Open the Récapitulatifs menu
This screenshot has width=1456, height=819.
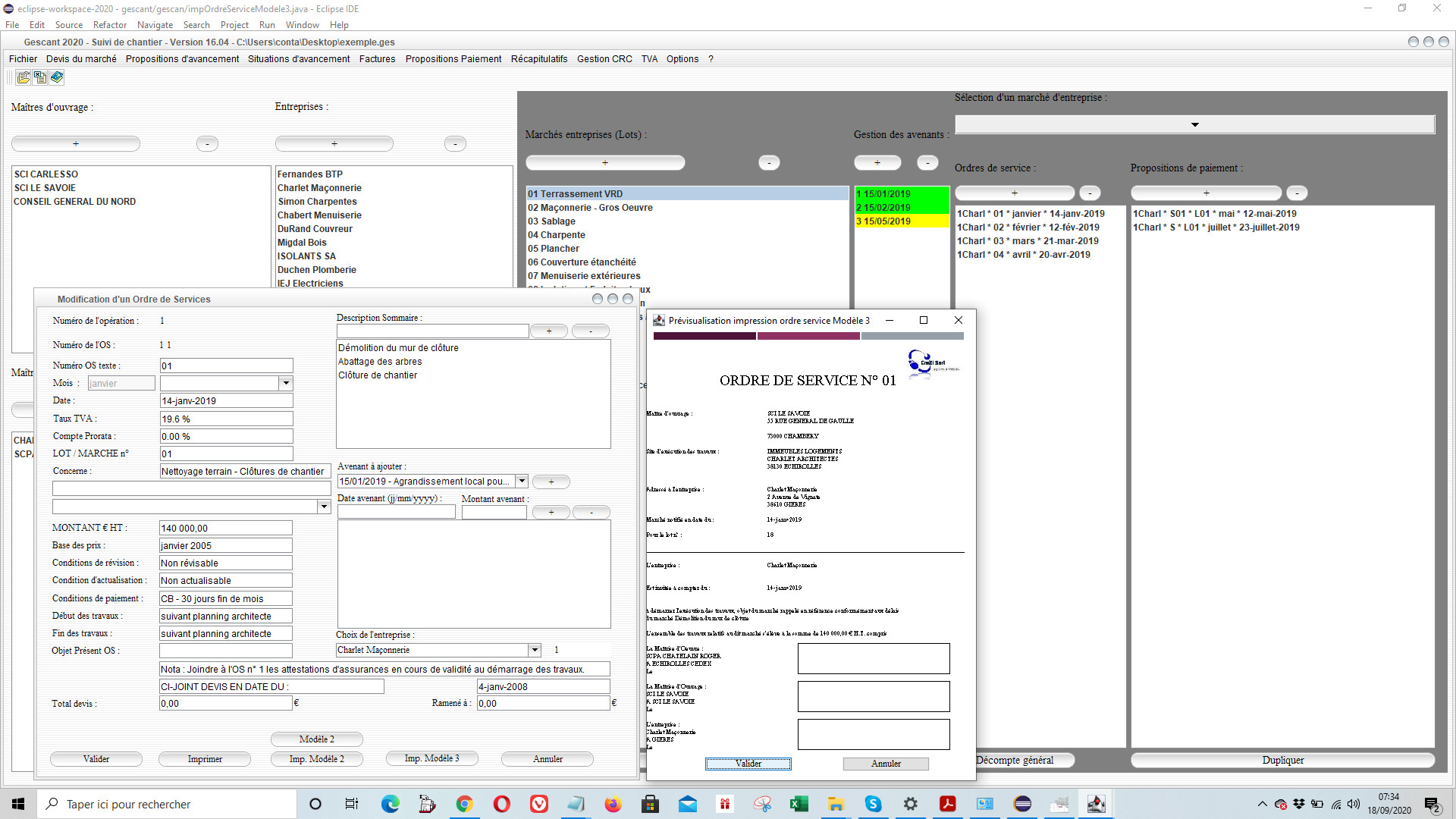[539, 59]
